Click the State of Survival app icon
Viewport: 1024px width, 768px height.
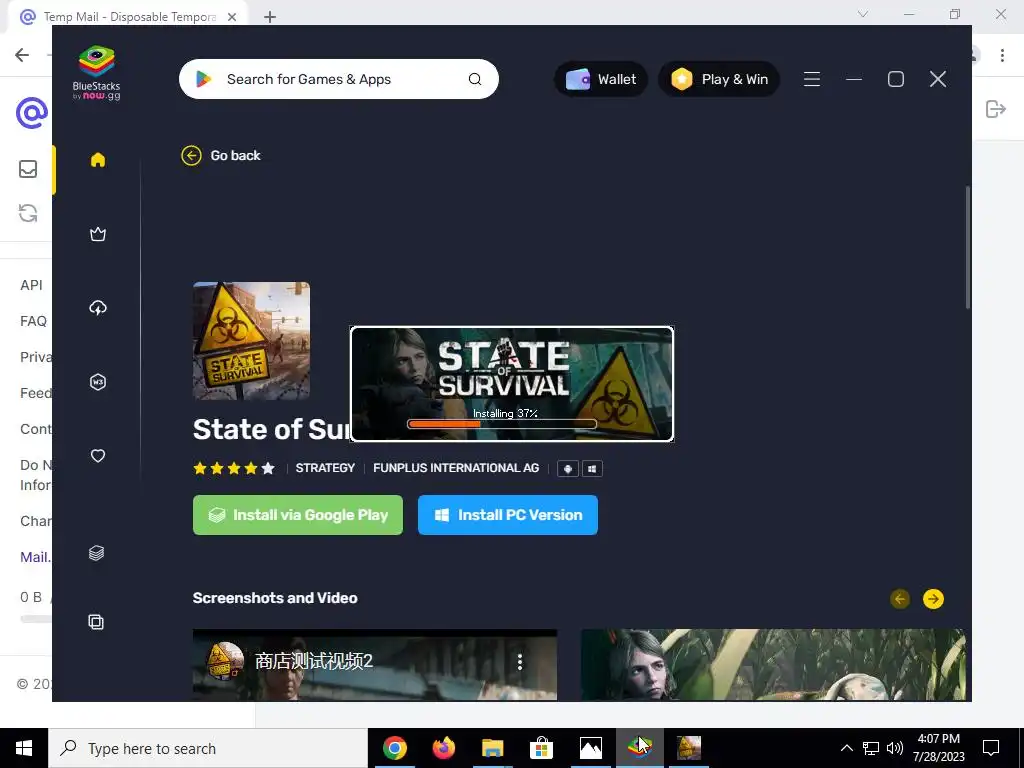coord(251,340)
